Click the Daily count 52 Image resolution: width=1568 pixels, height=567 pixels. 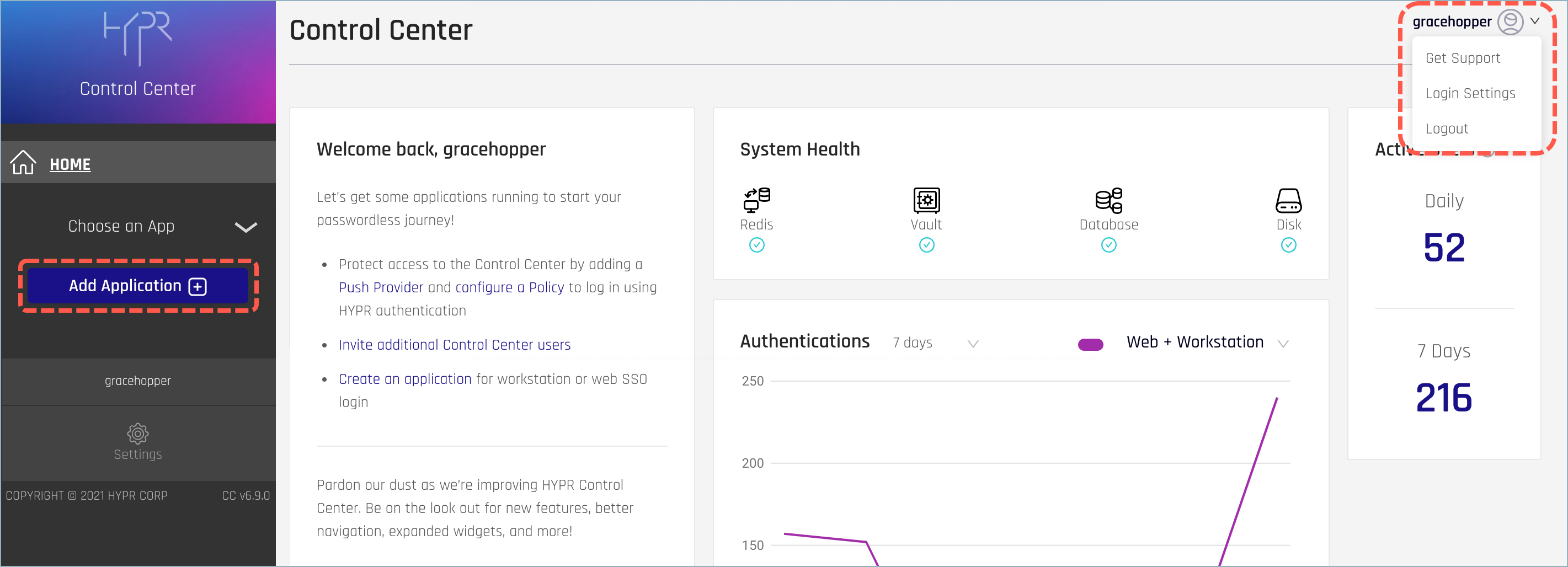[x=1444, y=248]
